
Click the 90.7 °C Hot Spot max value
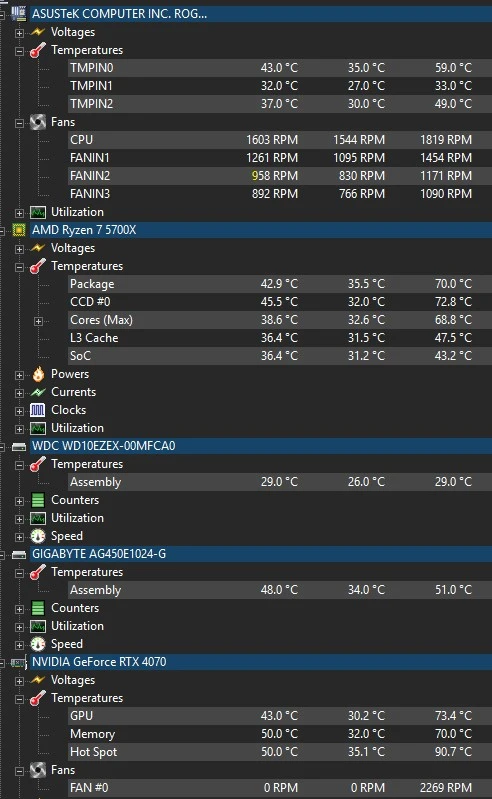tap(453, 752)
